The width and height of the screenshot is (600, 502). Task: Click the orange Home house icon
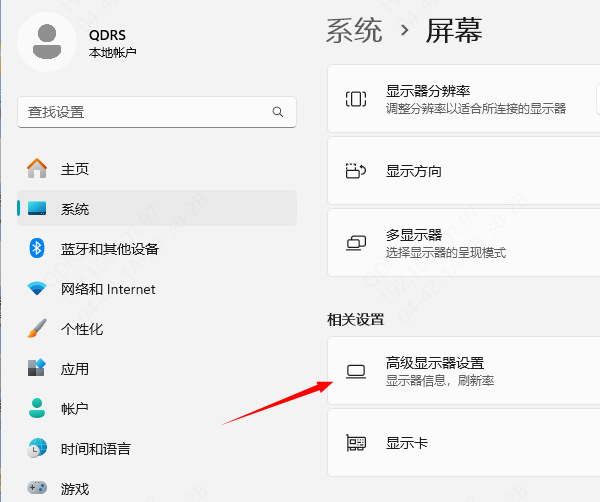pos(37,168)
